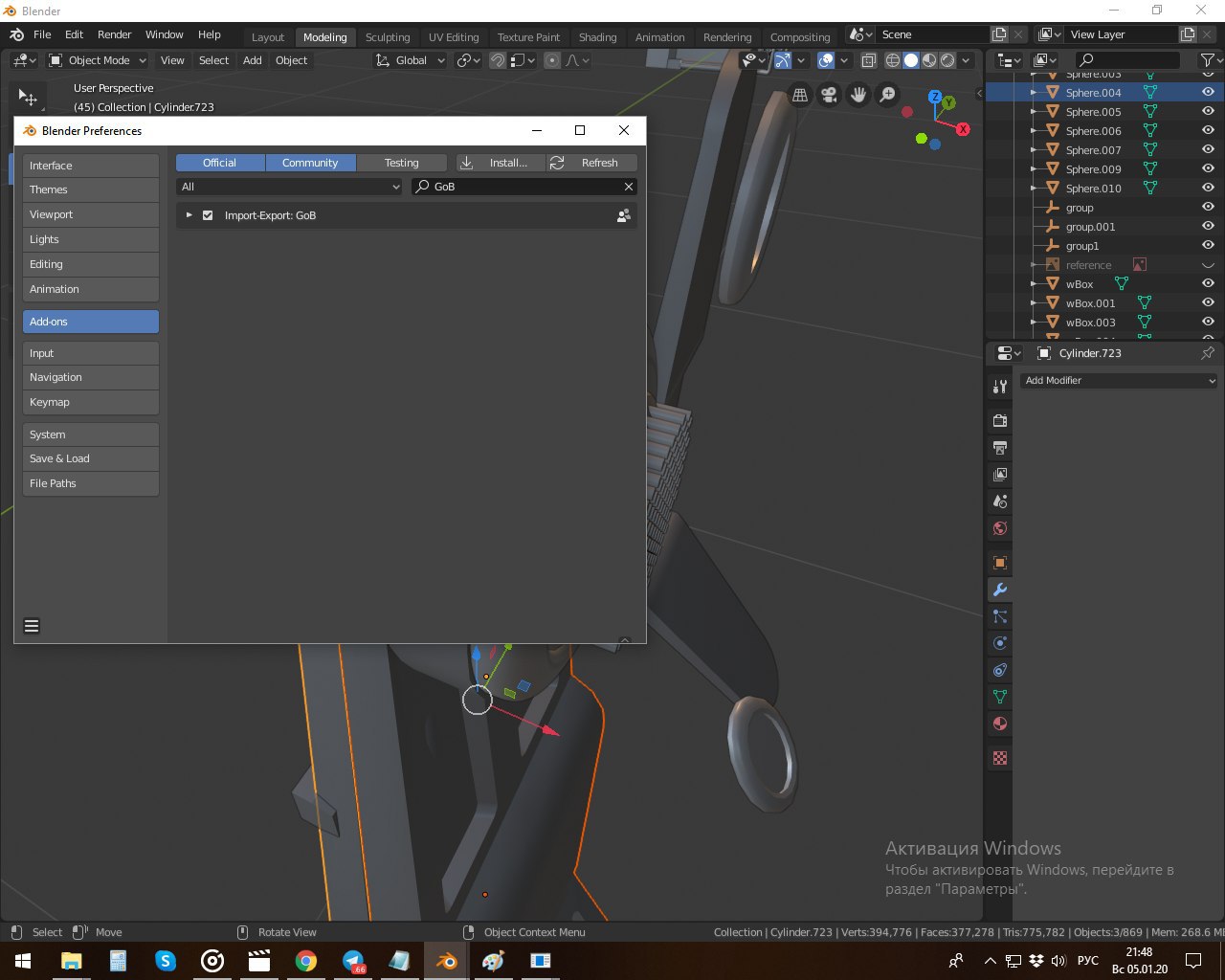Viewport: 1225px width, 980px height.
Task: Open the add-on category dropdown showing All
Action: (290, 187)
